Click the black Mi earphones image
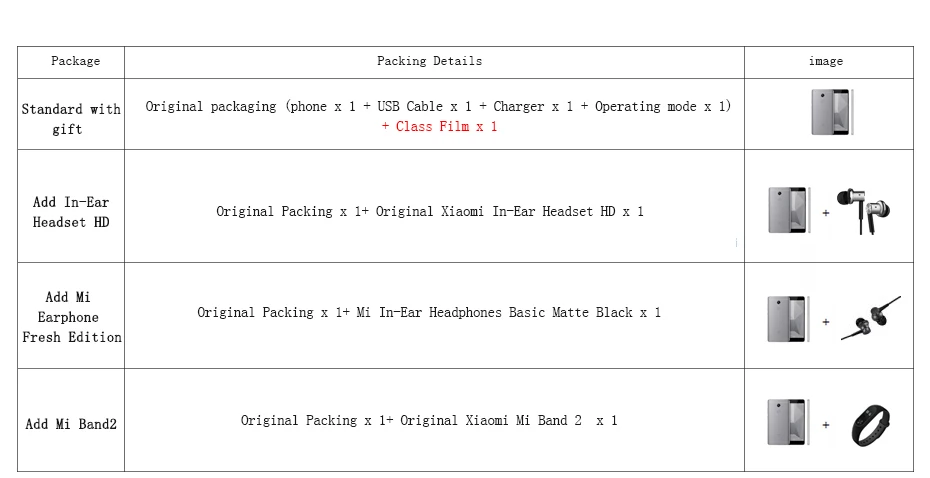930x478 pixels. 871,319
